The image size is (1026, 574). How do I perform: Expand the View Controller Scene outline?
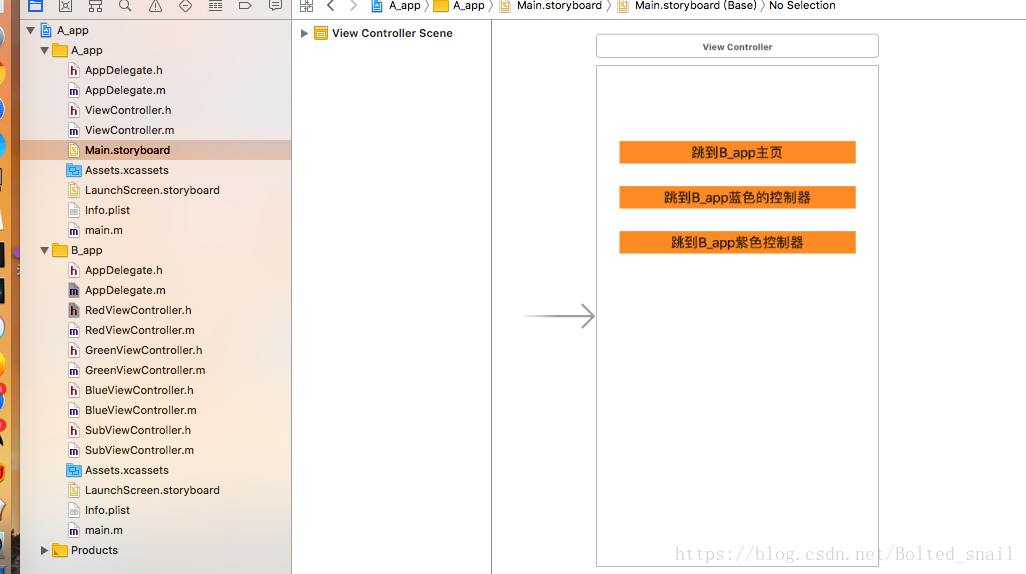point(304,33)
